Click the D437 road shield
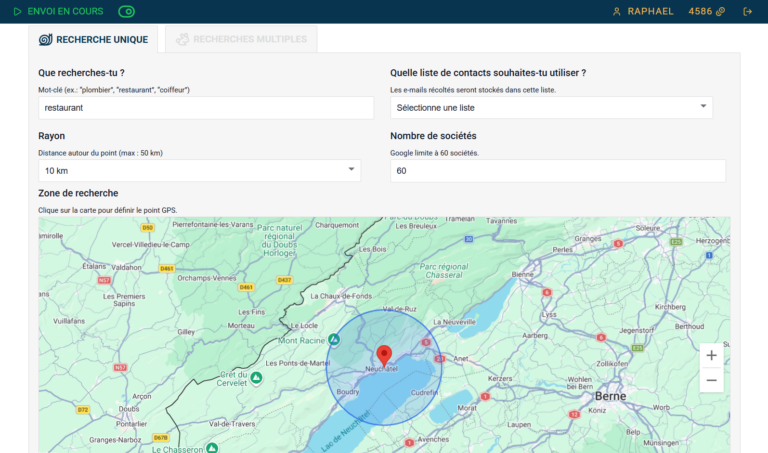The width and height of the screenshot is (768, 453). pos(285,280)
